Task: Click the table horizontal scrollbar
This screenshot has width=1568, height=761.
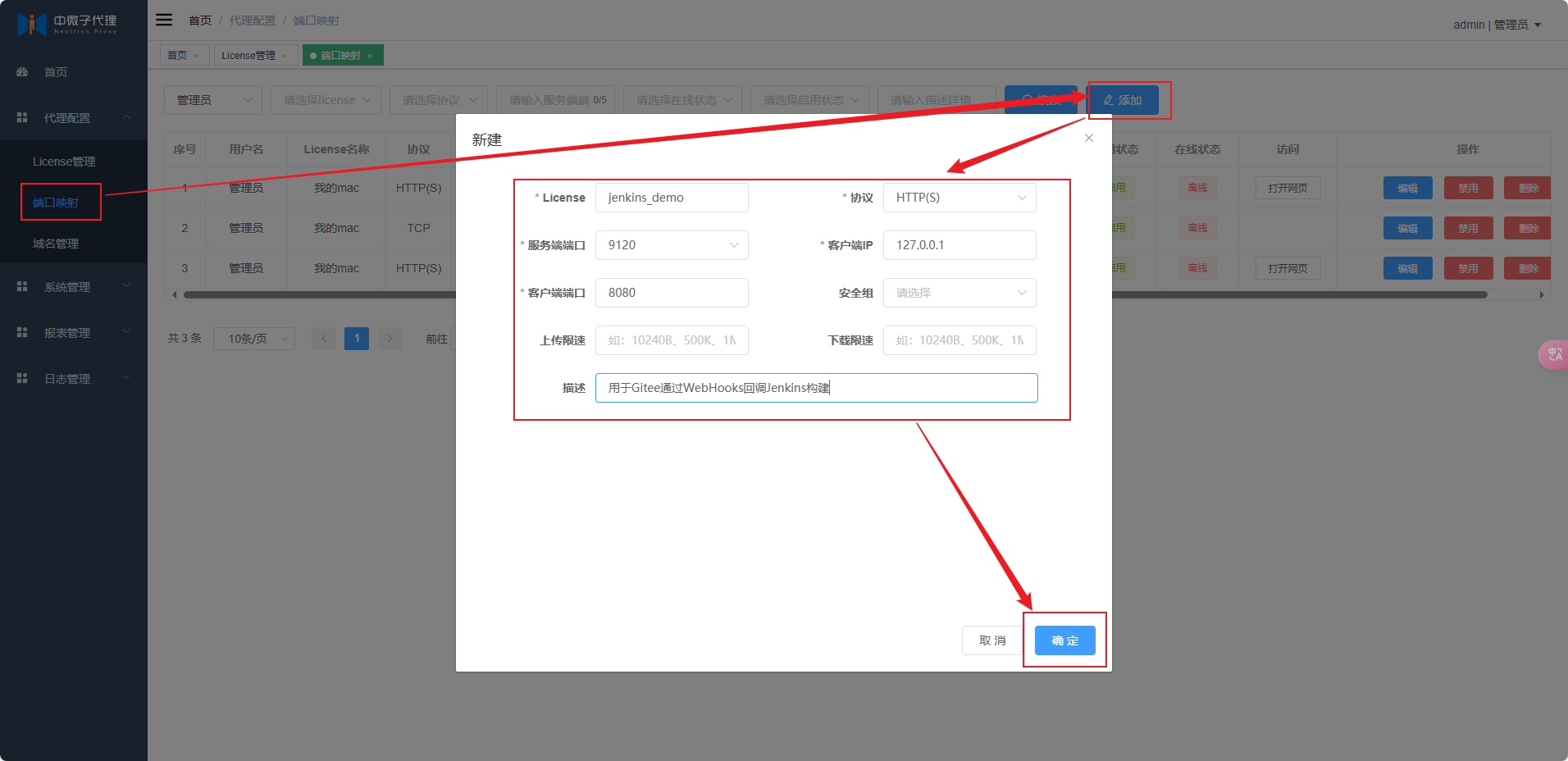Action: (835, 294)
